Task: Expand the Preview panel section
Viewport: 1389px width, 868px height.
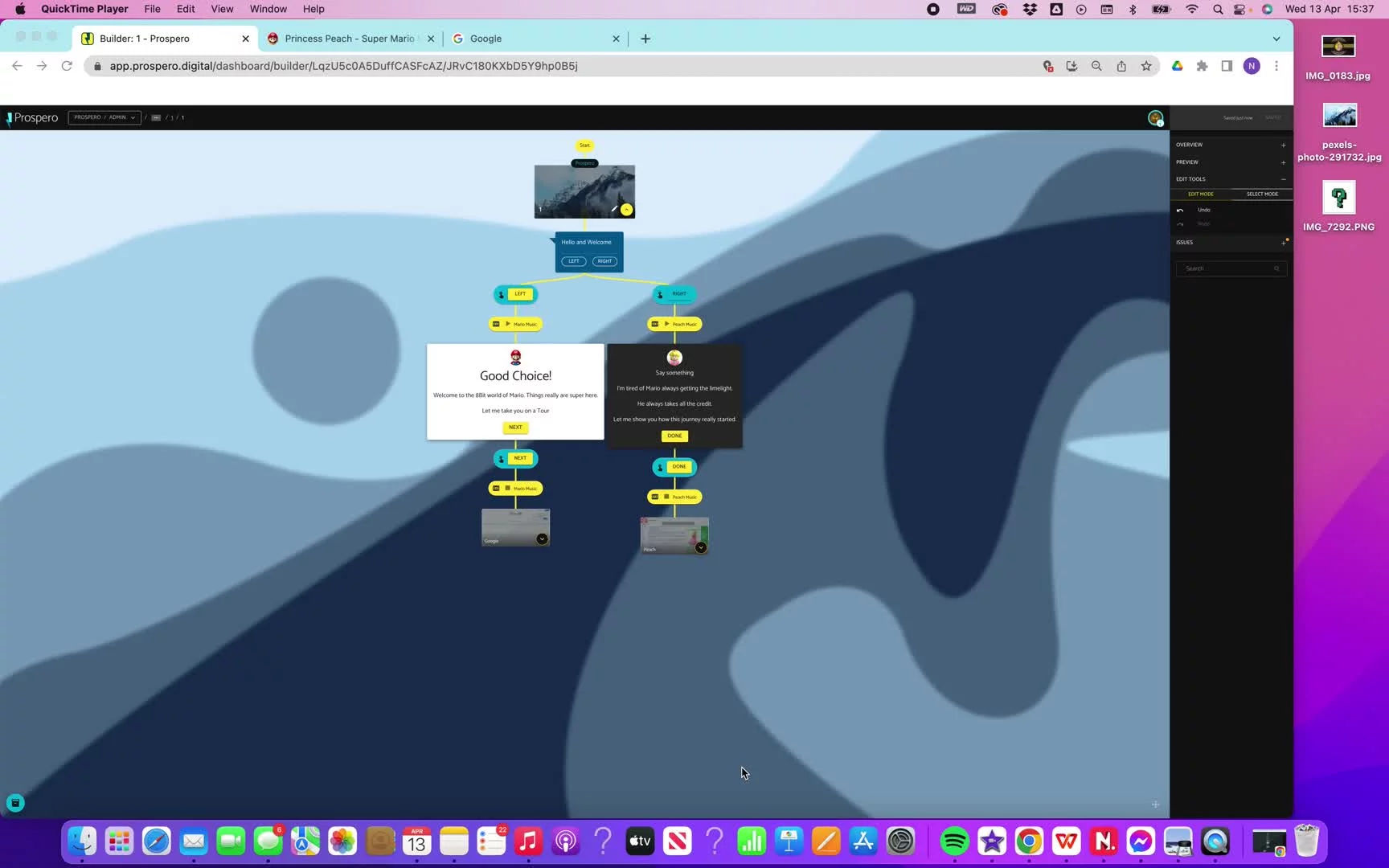Action: [x=1283, y=162]
